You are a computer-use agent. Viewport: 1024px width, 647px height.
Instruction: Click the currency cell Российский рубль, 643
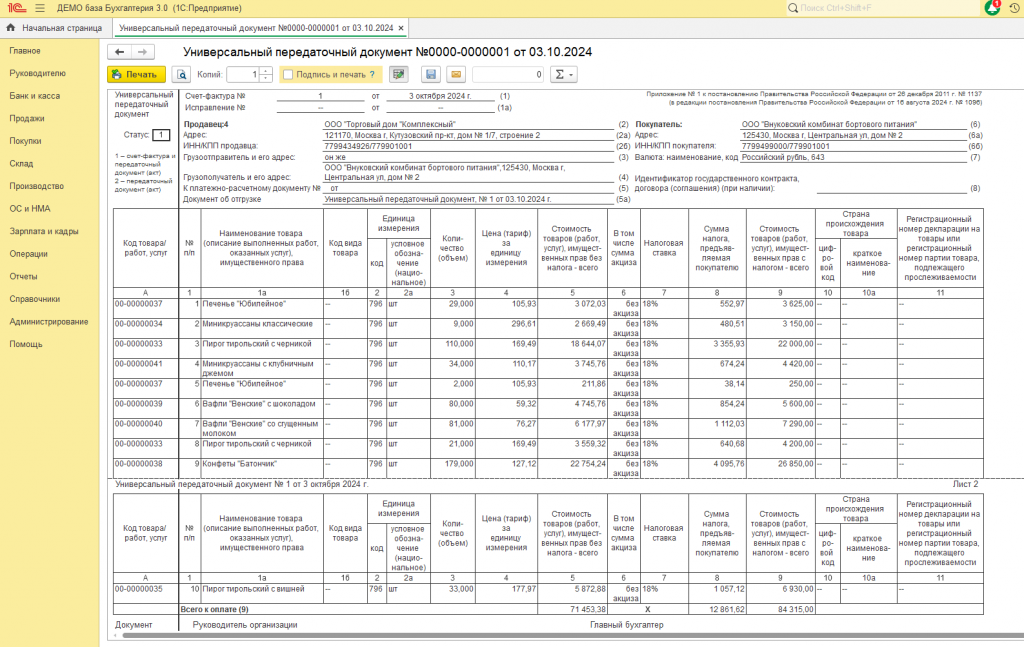pos(783,157)
